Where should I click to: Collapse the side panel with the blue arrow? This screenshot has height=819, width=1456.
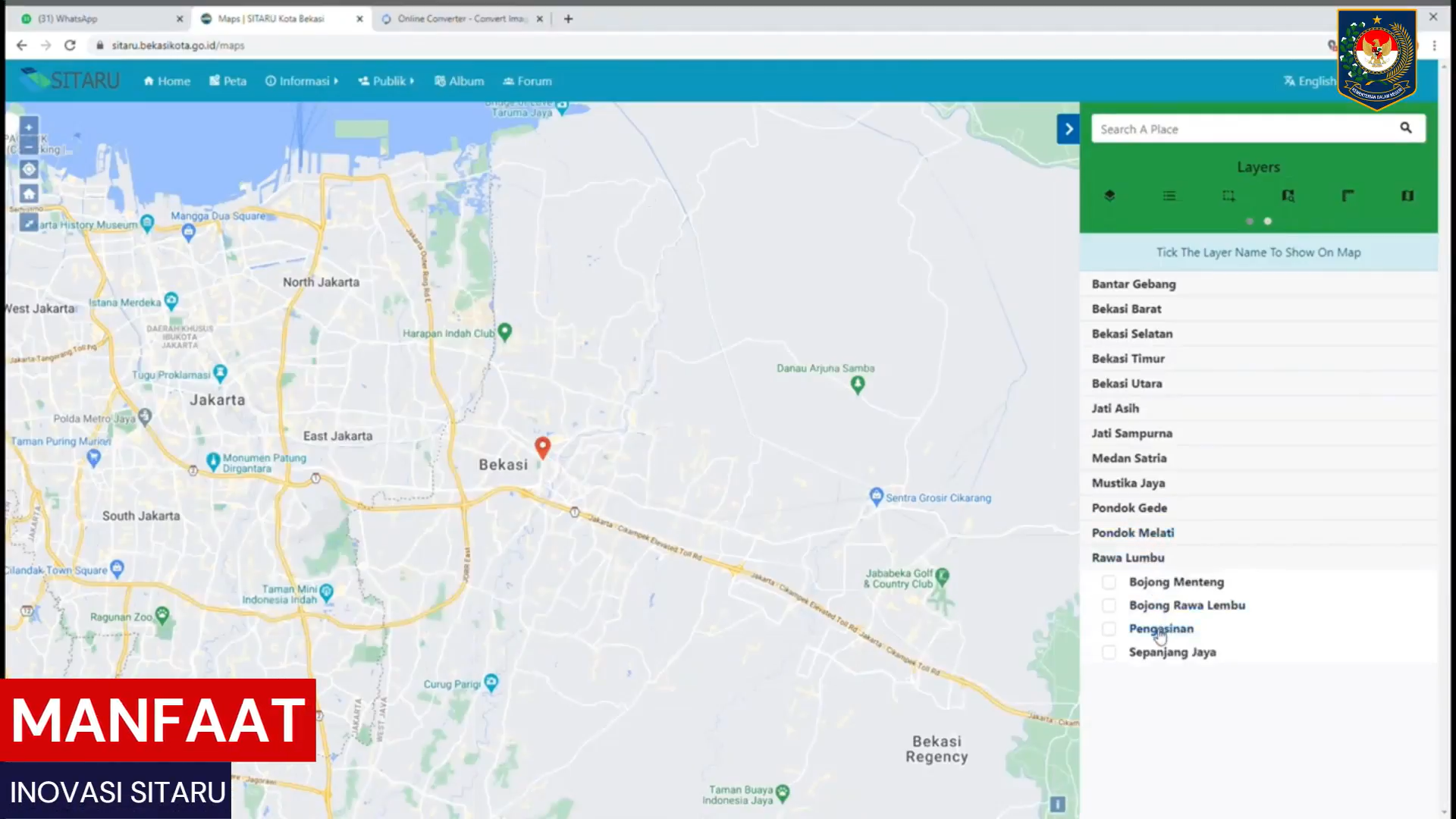(1068, 129)
